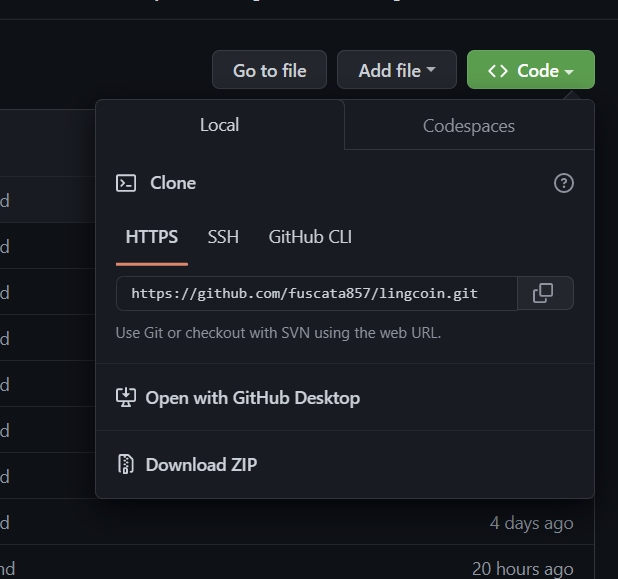Switch to the Codespaces tab

point(469,126)
